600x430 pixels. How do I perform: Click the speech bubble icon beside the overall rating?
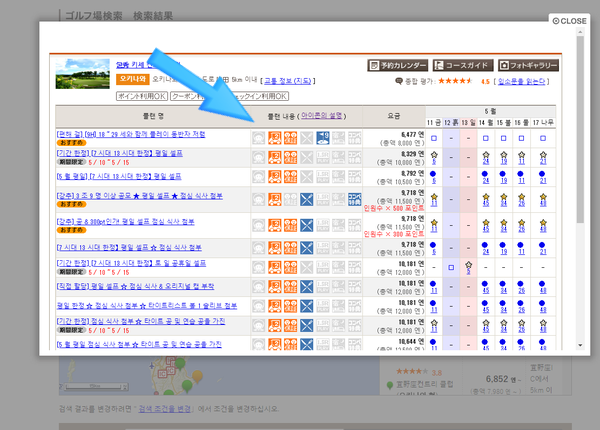pyautogui.click(x=399, y=81)
